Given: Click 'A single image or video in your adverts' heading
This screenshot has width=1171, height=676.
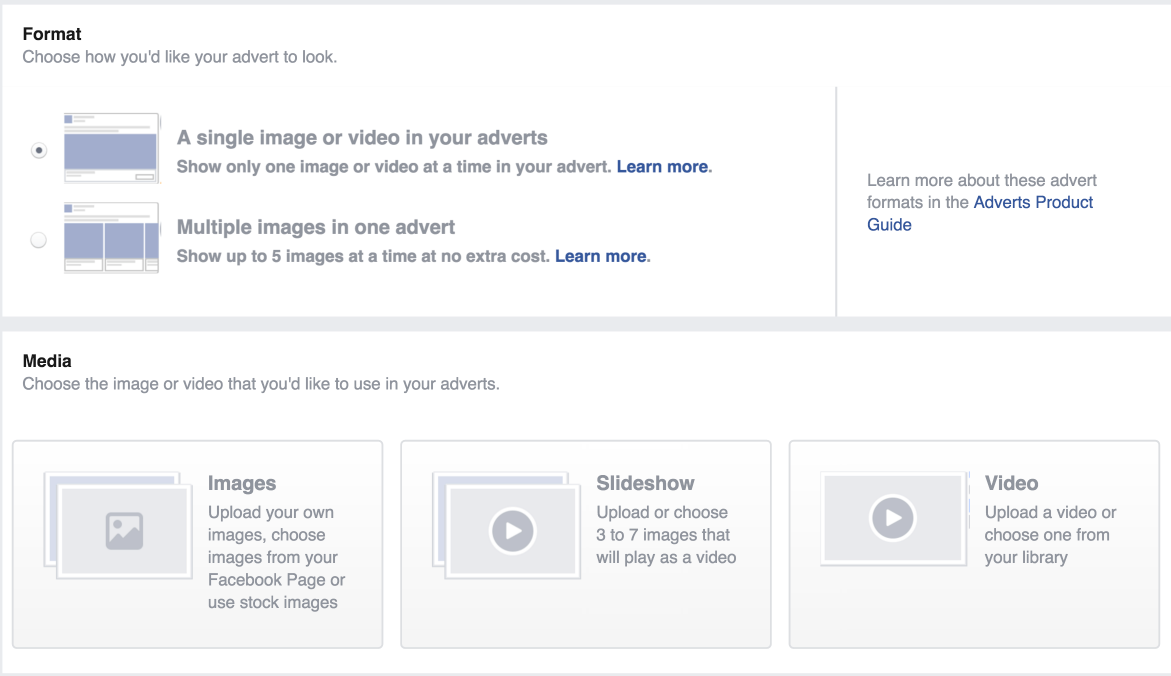Looking at the screenshot, I should click(362, 137).
